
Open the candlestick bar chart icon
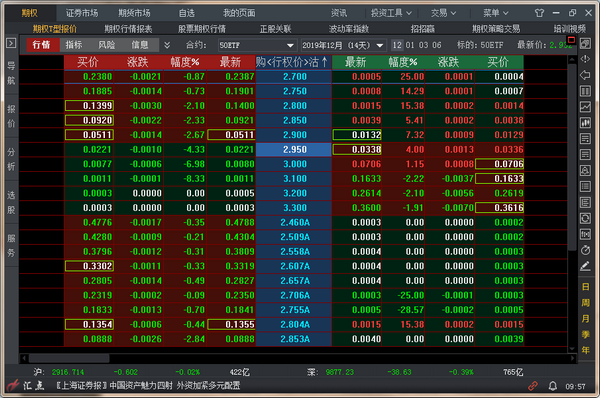pyautogui.click(x=585, y=123)
